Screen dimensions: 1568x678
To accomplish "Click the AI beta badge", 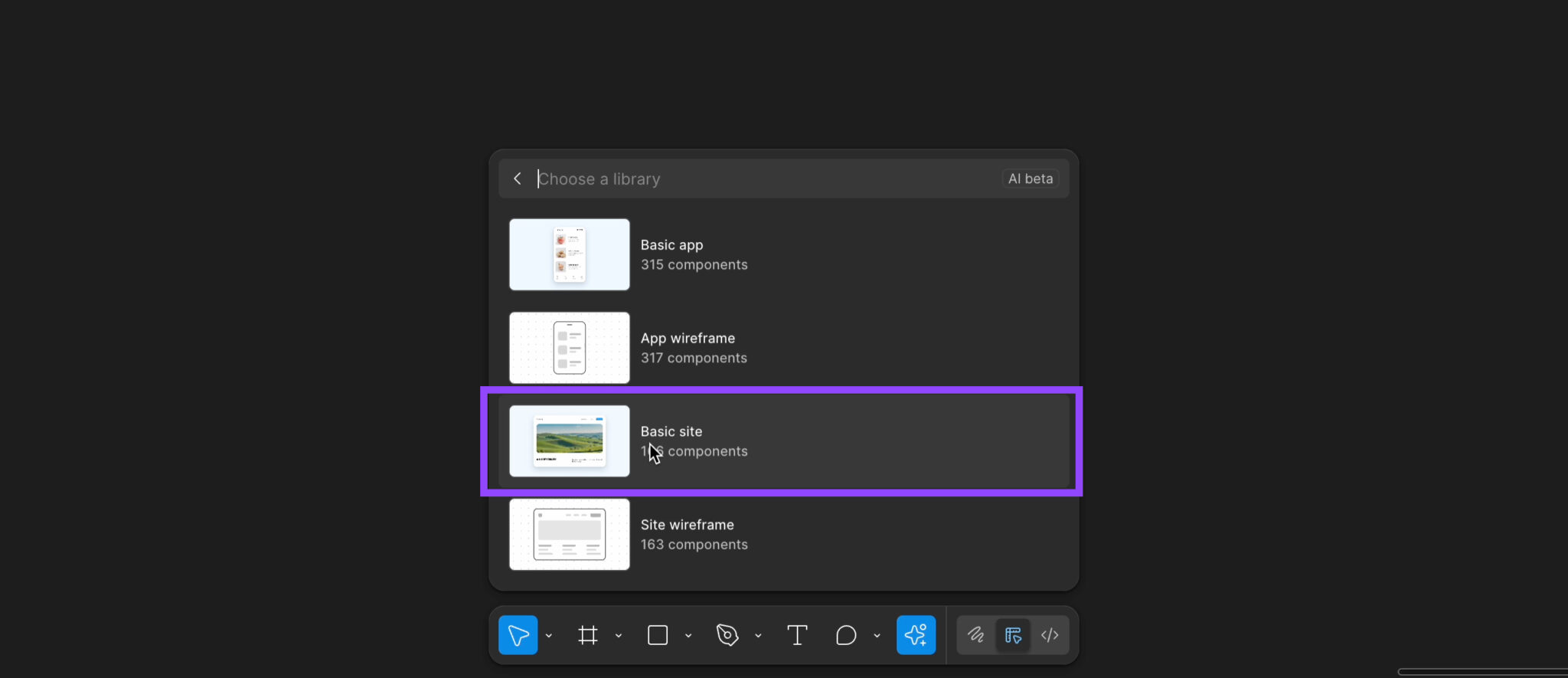I will (1030, 179).
